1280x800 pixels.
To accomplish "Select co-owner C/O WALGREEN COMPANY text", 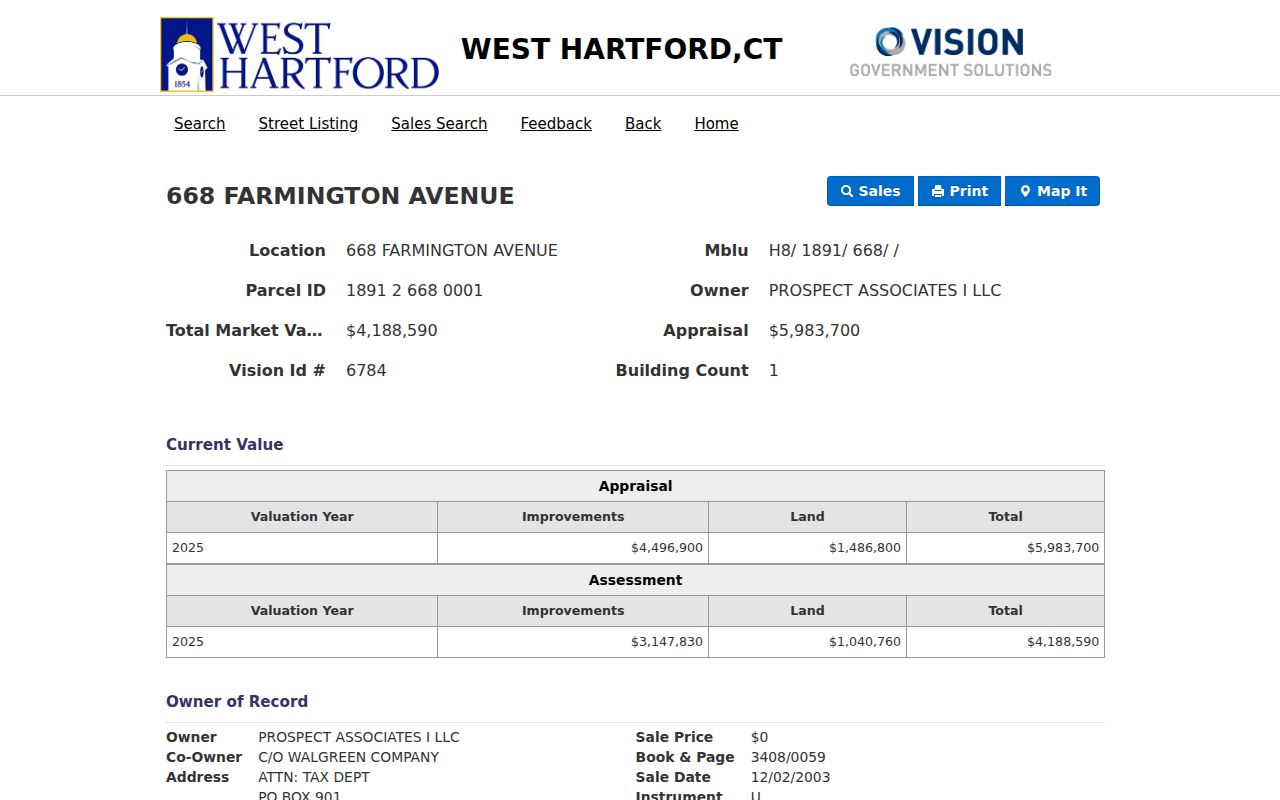I will click(x=348, y=757).
